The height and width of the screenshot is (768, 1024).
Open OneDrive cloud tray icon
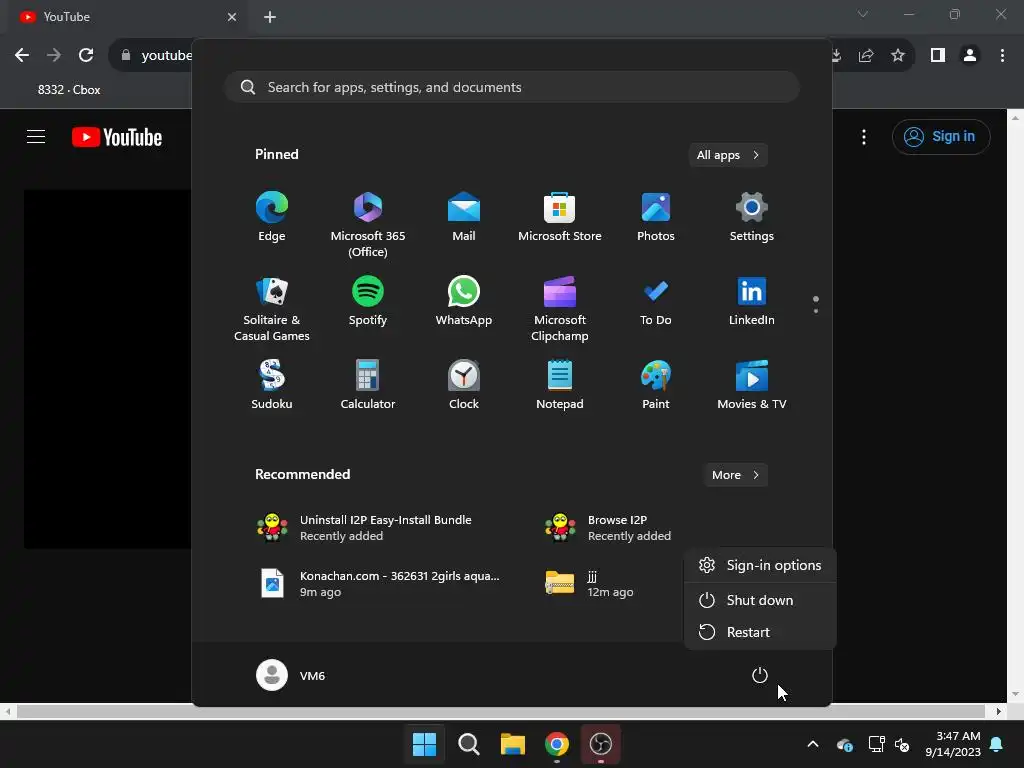click(844, 744)
